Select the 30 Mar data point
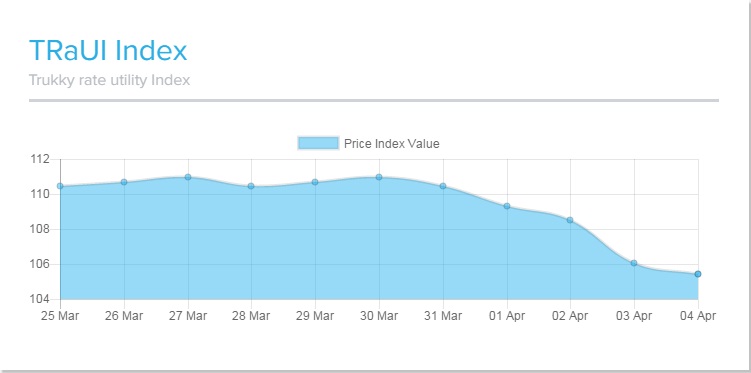 pyautogui.click(x=379, y=177)
